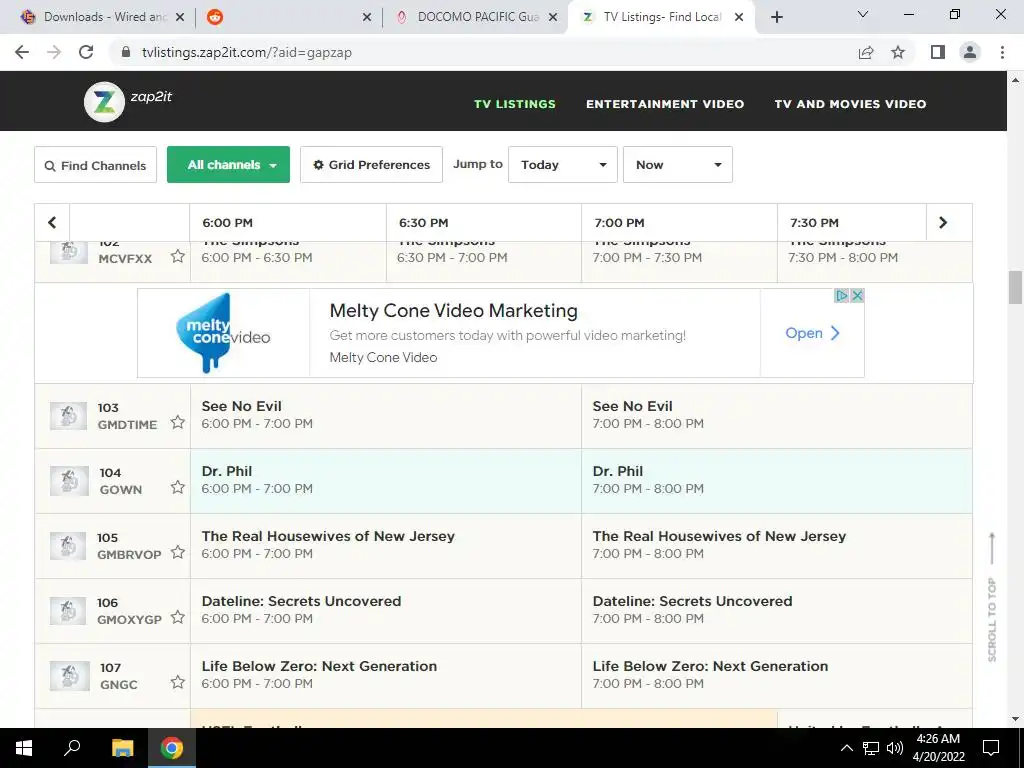Open the notification center icon

click(x=991, y=748)
